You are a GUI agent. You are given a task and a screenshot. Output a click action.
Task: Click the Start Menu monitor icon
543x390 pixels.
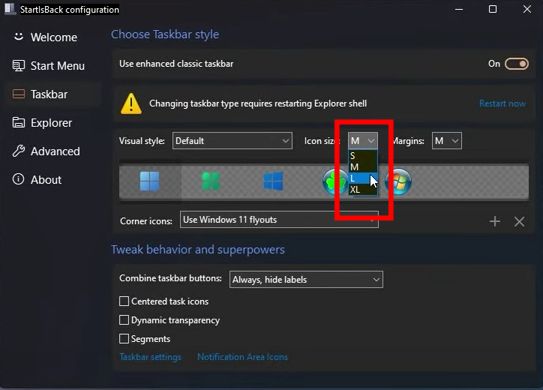18,65
